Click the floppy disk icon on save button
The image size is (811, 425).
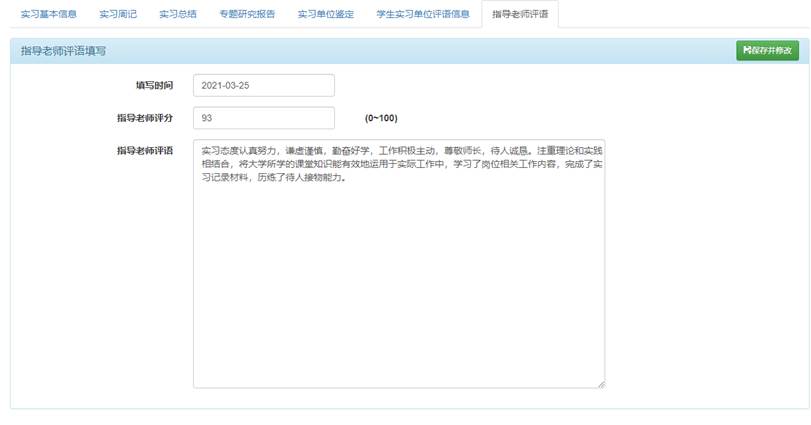click(746, 50)
